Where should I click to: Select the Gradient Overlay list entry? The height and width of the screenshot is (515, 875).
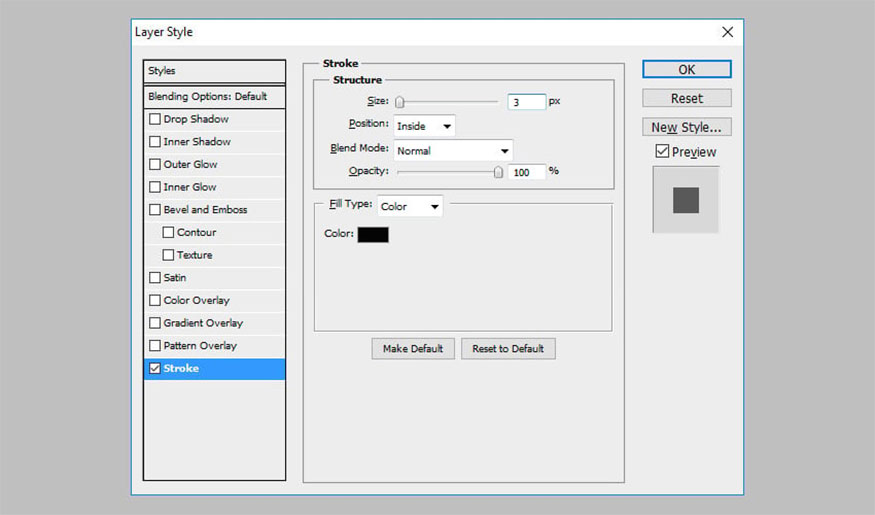(203, 323)
